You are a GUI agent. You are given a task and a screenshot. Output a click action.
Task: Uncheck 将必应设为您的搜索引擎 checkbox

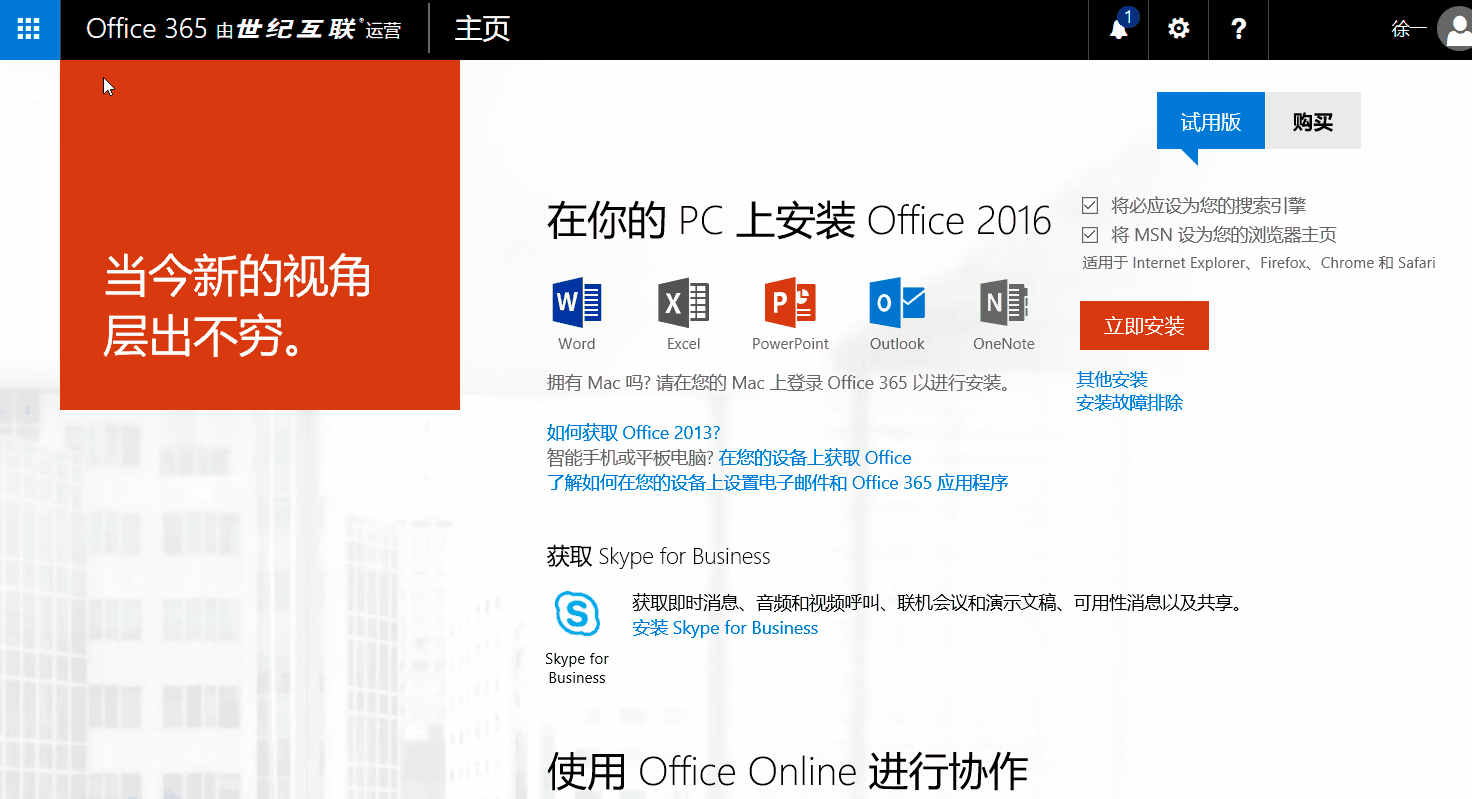coord(1091,206)
